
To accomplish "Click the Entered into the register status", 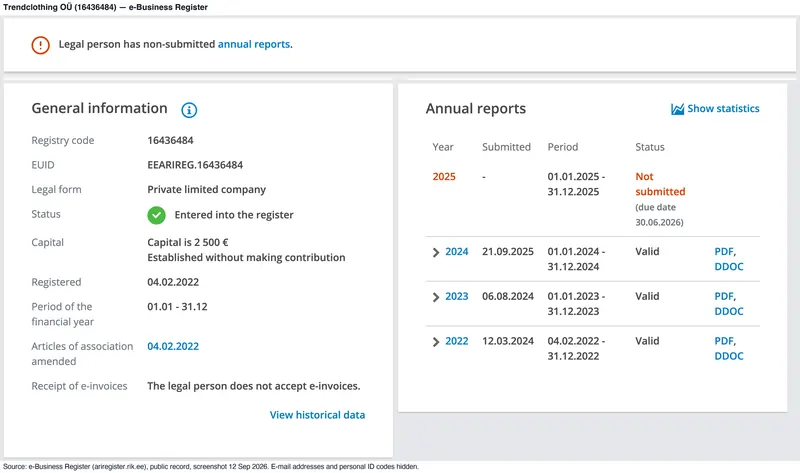I will point(234,215).
